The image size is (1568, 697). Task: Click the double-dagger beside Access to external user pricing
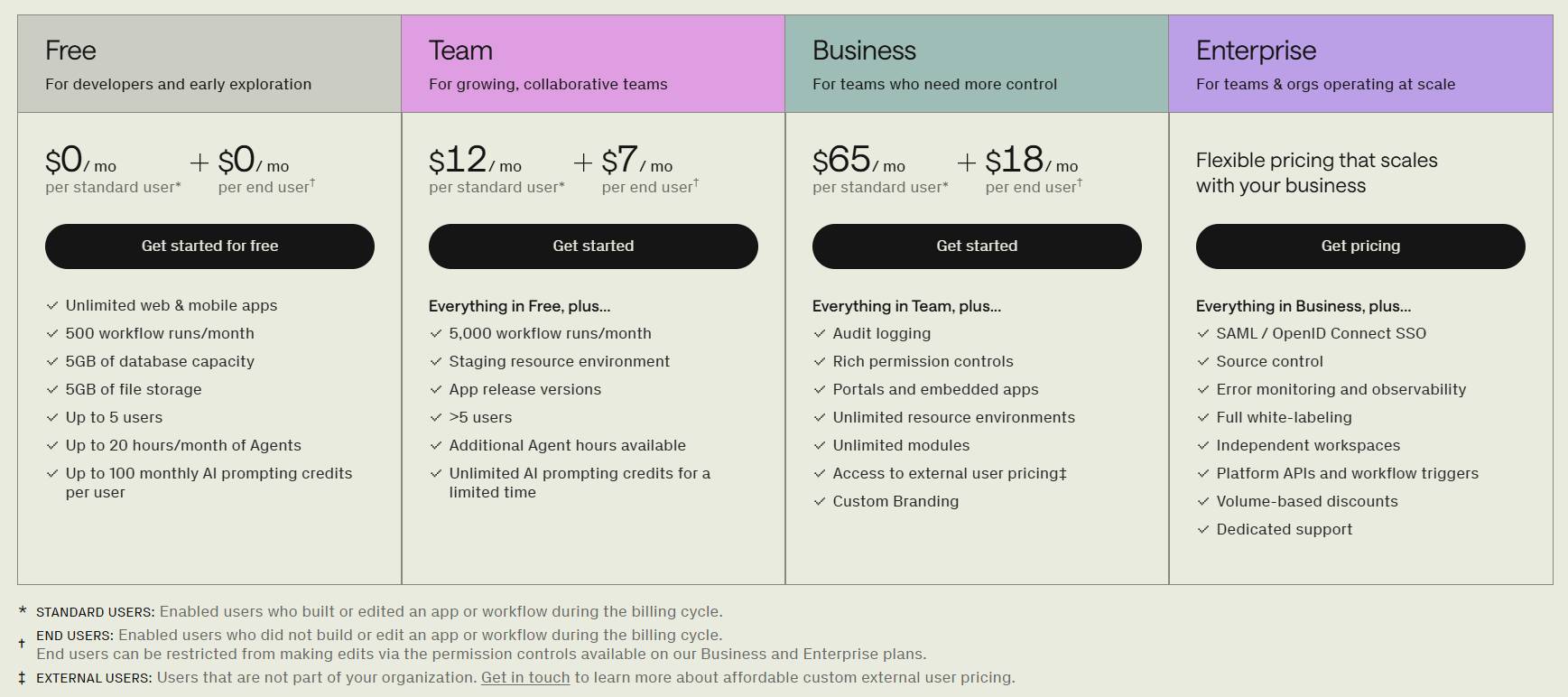pyautogui.click(x=1065, y=473)
